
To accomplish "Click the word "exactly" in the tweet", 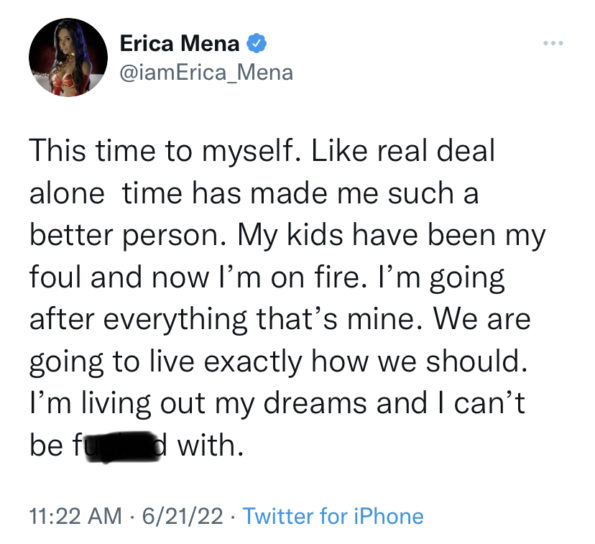I will point(253,362).
